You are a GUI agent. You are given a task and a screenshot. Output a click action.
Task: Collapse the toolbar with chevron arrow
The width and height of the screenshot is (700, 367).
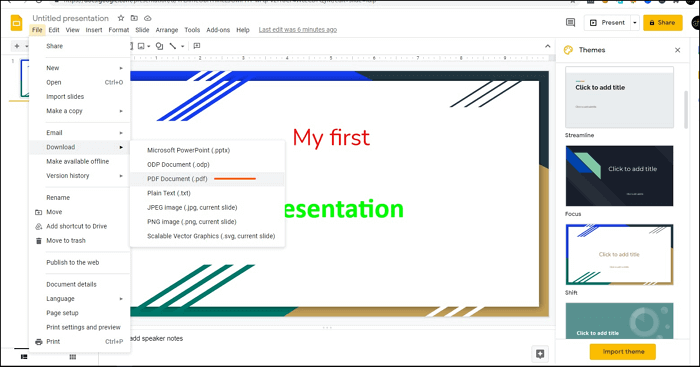tap(548, 46)
